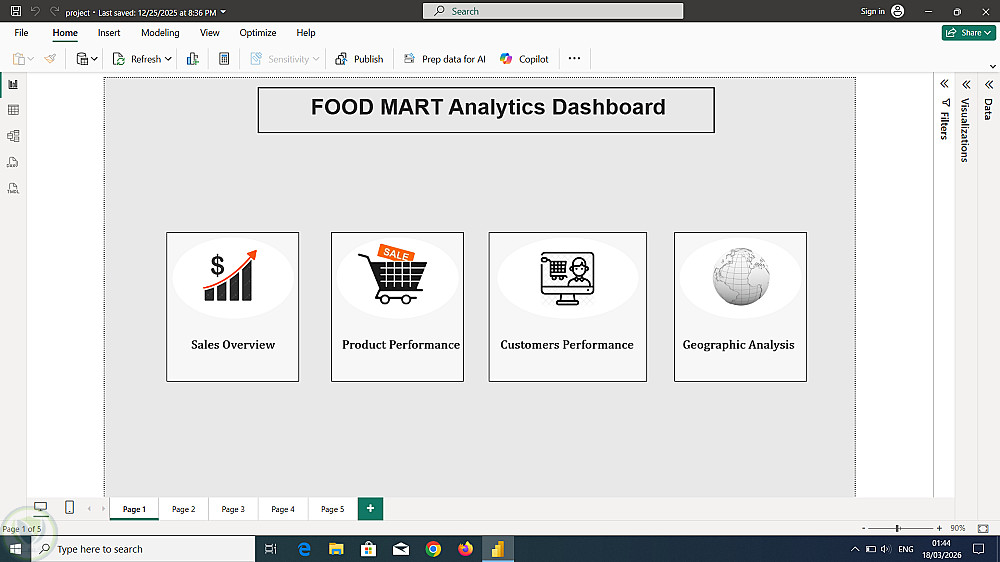Open the Sign in account option
The height and width of the screenshot is (562, 1000).
tap(883, 11)
